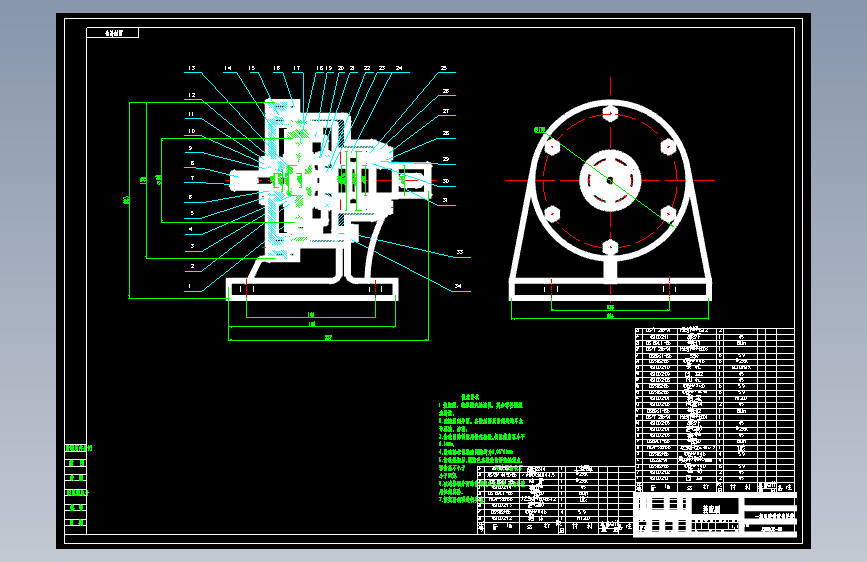This screenshot has width=867, height=562.
Task: Click part callout number 11
Action: tap(191, 114)
